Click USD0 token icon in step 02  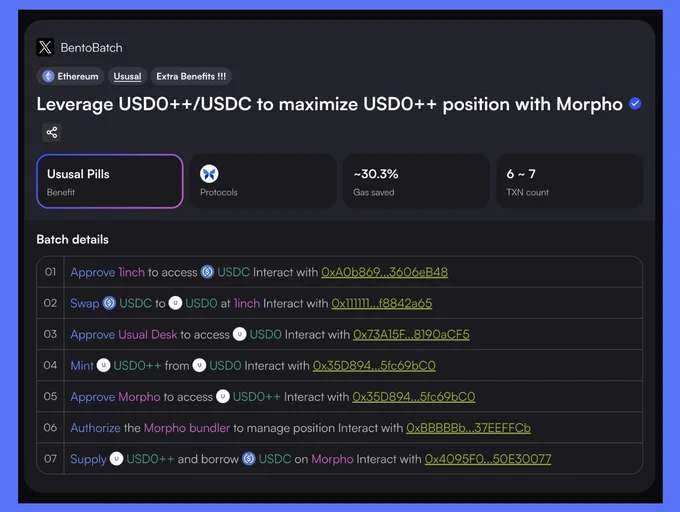175,303
